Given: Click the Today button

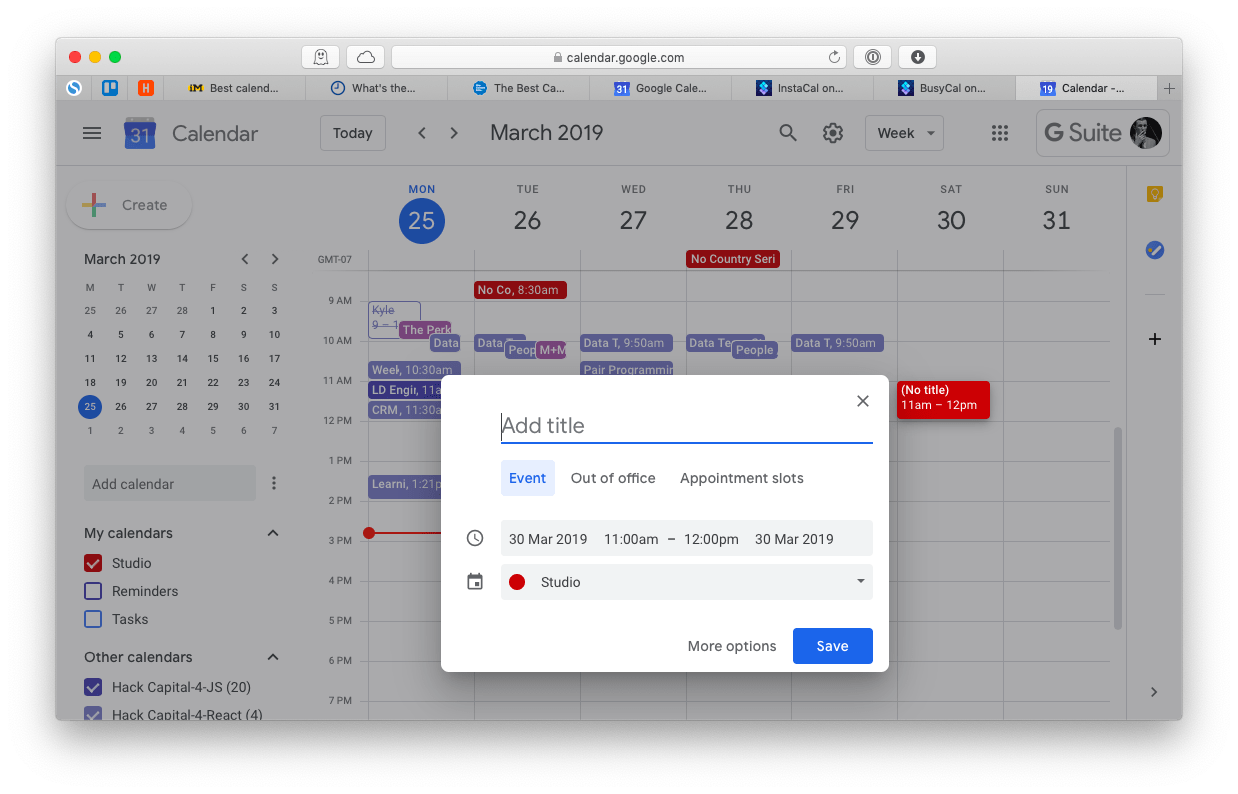Looking at the screenshot, I should tap(353, 133).
